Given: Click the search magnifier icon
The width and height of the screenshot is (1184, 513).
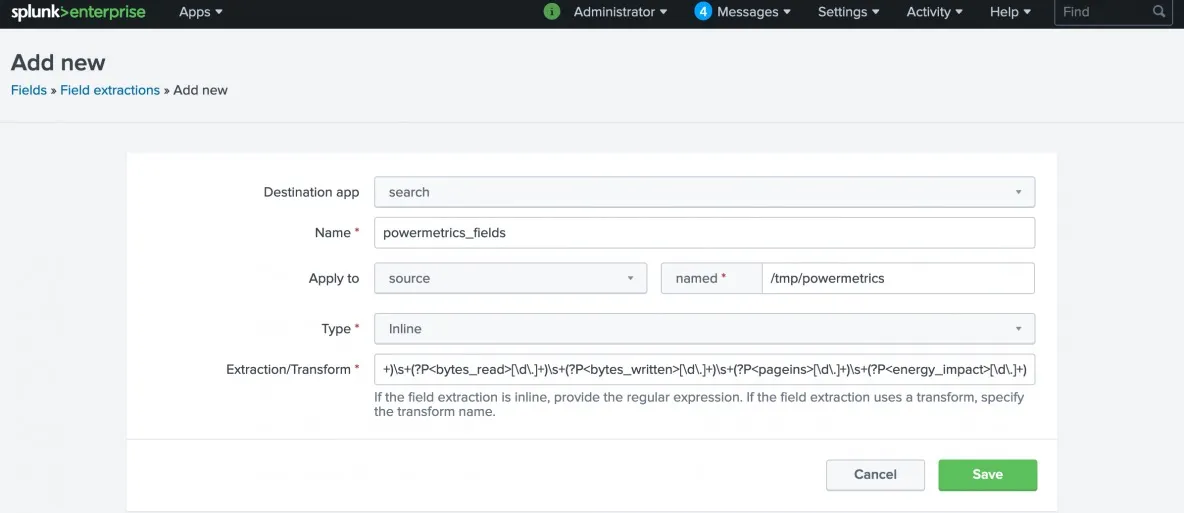Looking at the screenshot, I should [1159, 12].
